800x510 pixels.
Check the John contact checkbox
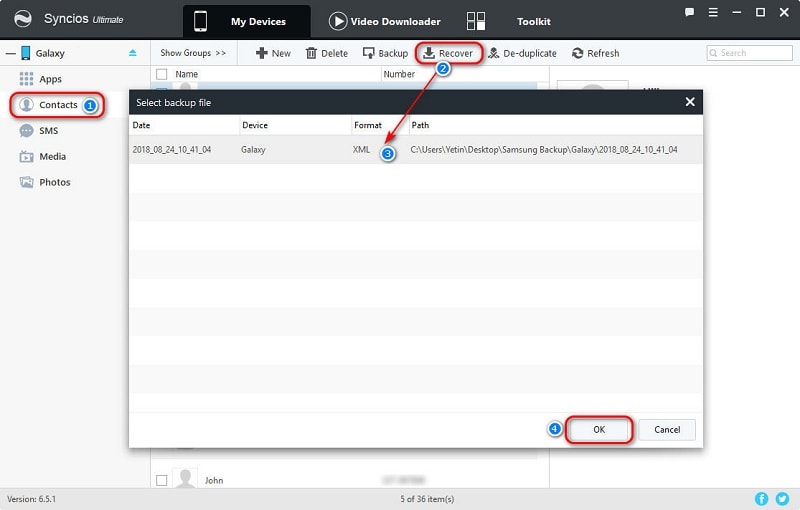(162, 480)
